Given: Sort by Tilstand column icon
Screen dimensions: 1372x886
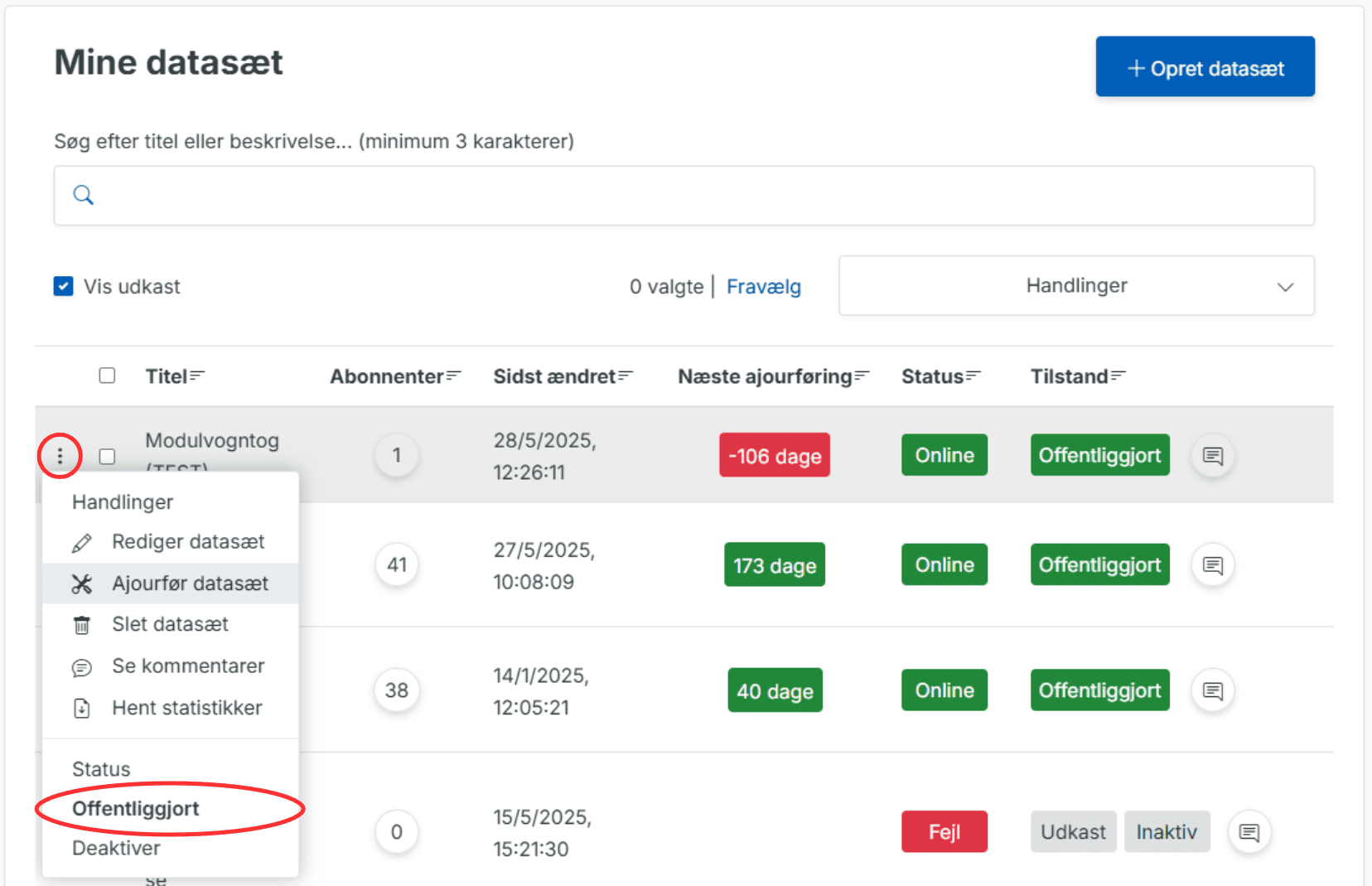Looking at the screenshot, I should [x=1118, y=376].
